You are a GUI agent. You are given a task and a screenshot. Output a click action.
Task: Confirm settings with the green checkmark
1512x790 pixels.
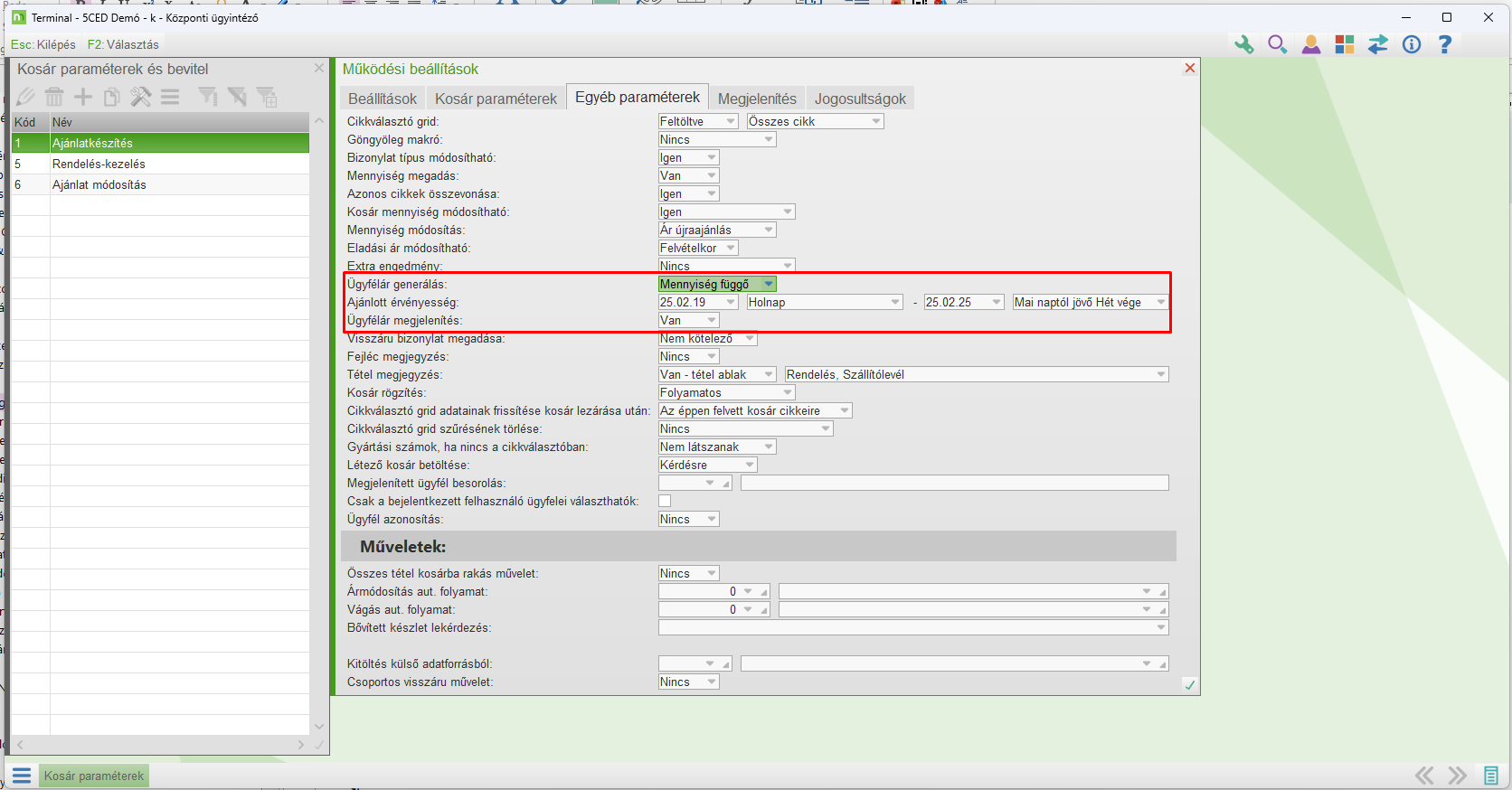(1189, 685)
